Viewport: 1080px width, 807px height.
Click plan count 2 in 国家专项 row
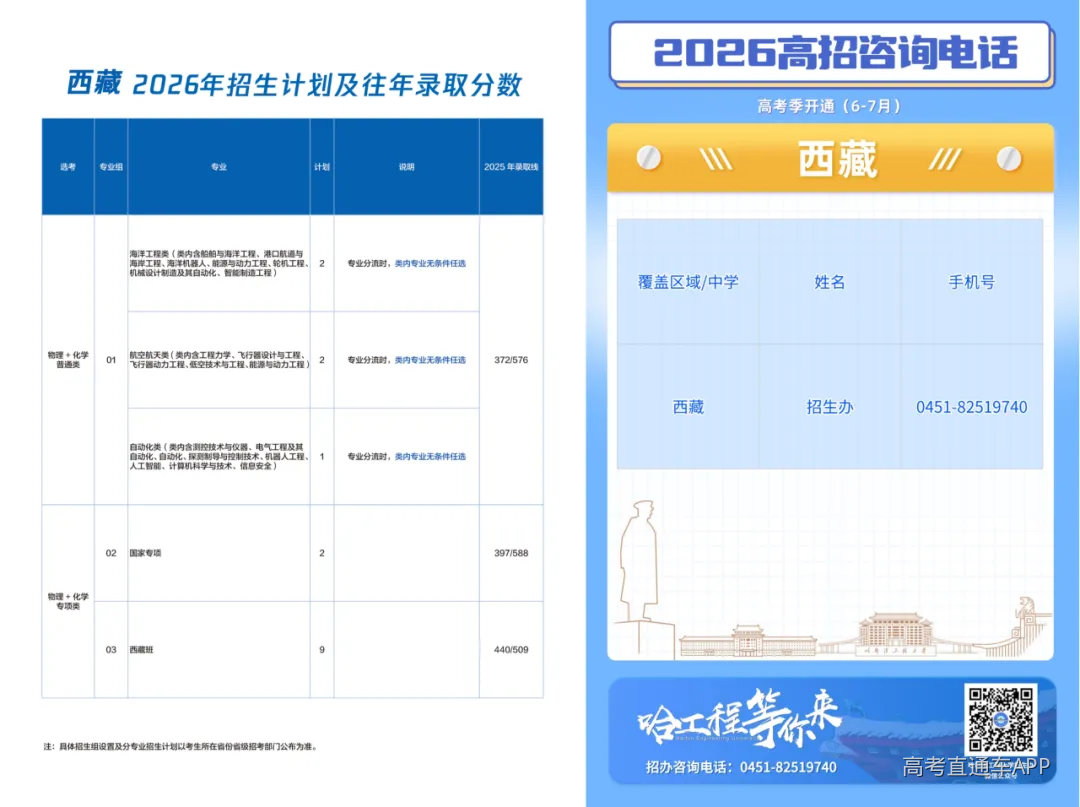point(322,553)
